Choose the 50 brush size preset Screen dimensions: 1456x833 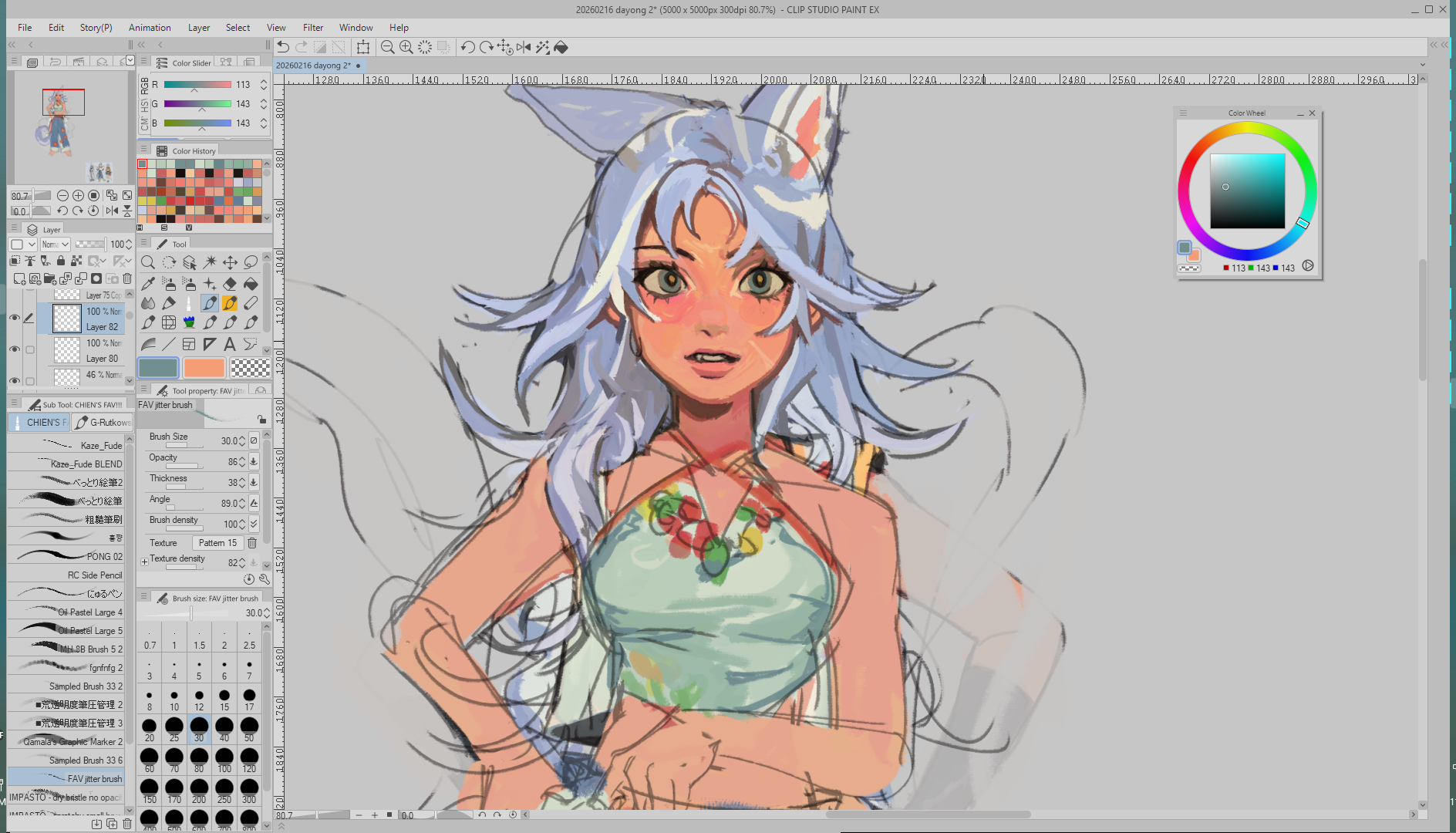tap(249, 727)
